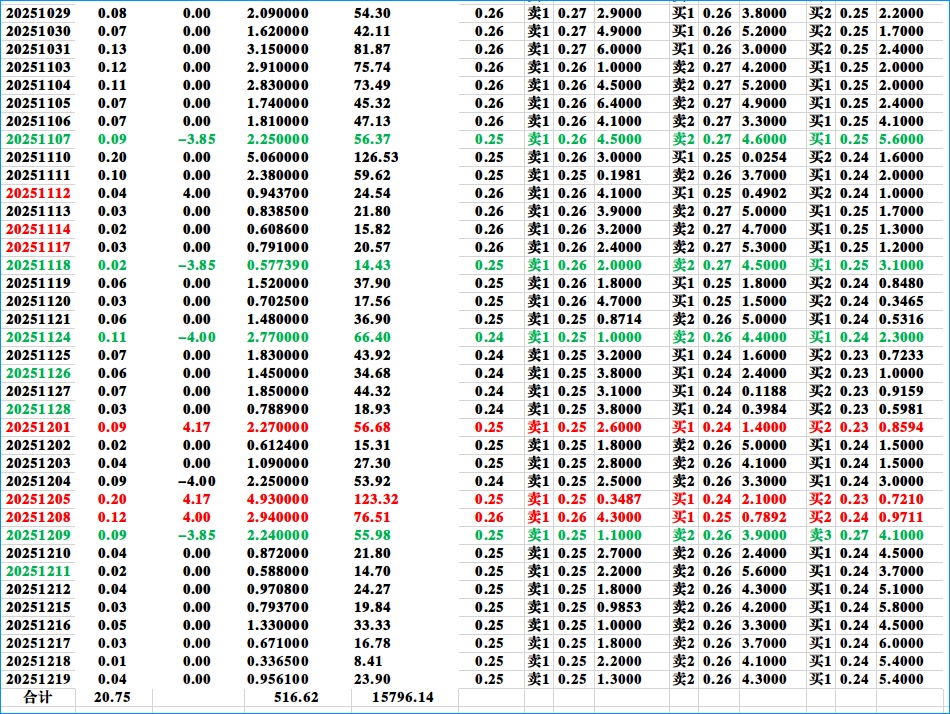
Task: Click the quantity 0.9159 in row 20251127
Action: (x=901, y=392)
